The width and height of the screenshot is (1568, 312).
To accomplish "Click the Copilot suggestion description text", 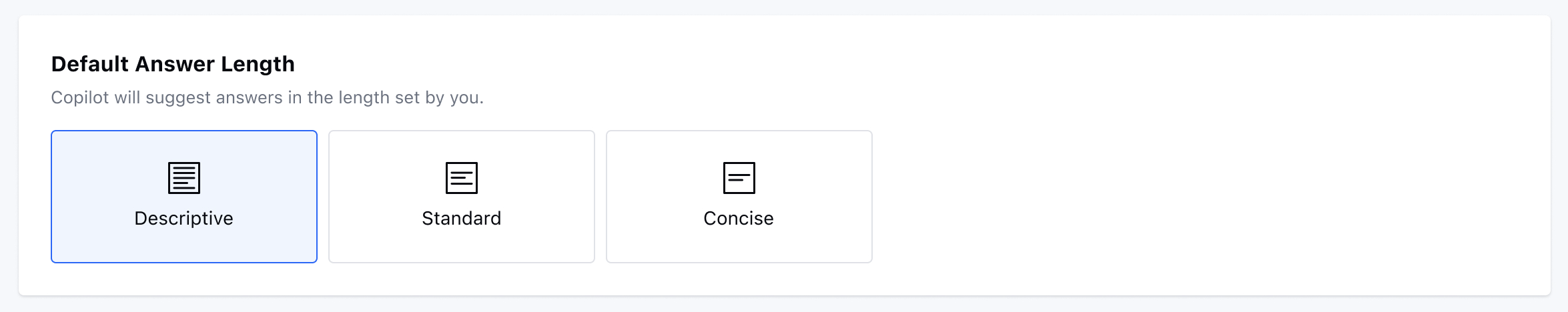I will coord(267,98).
